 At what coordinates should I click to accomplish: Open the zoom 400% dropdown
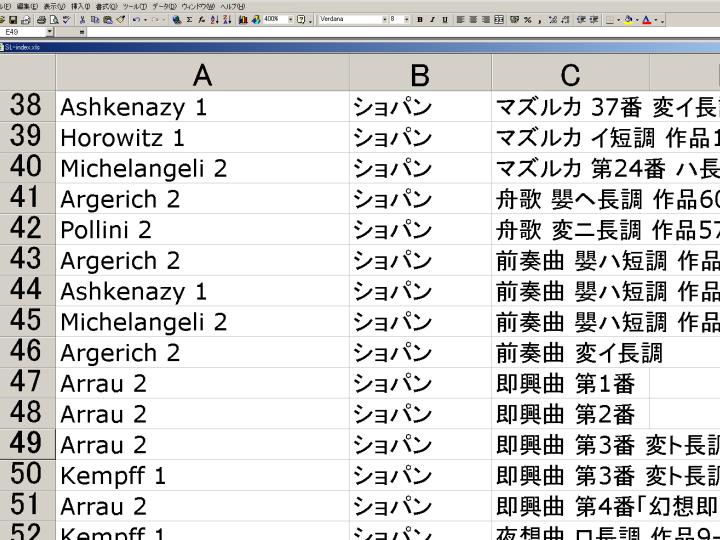(x=290, y=19)
